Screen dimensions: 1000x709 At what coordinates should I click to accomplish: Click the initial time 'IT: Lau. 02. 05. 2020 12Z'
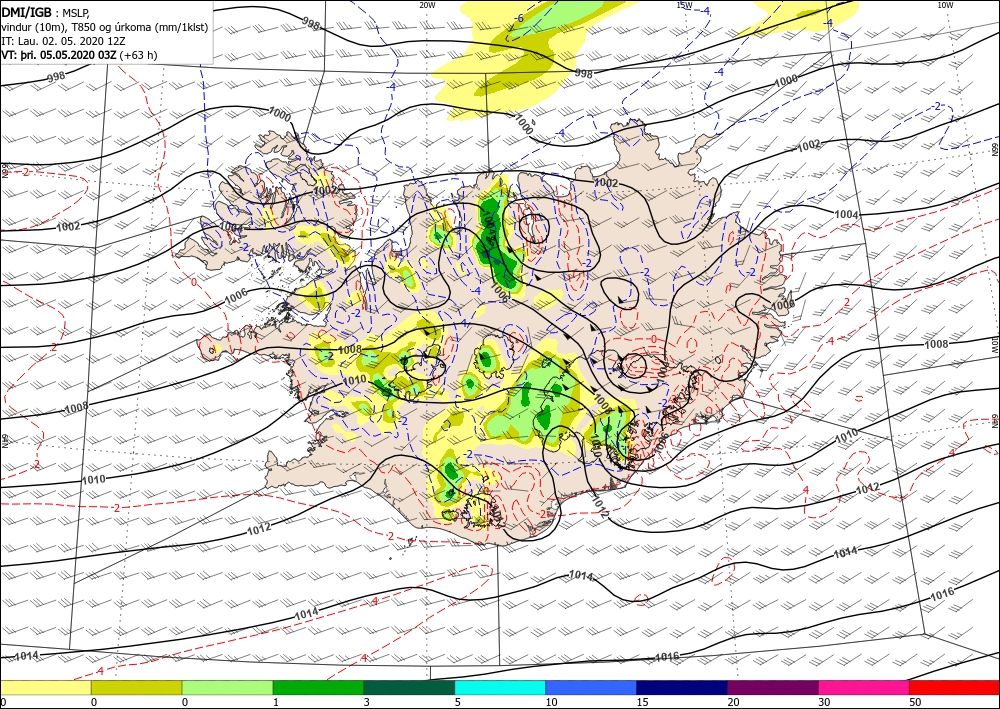tap(63, 41)
